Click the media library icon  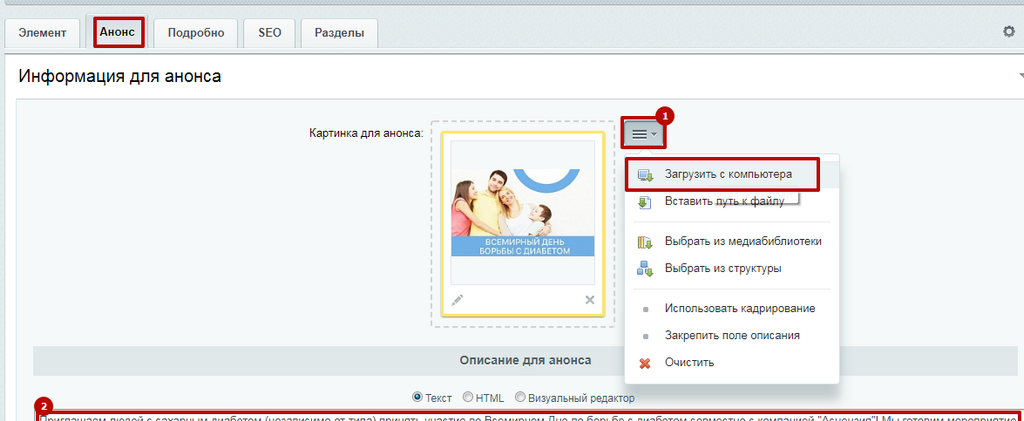click(x=645, y=242)
